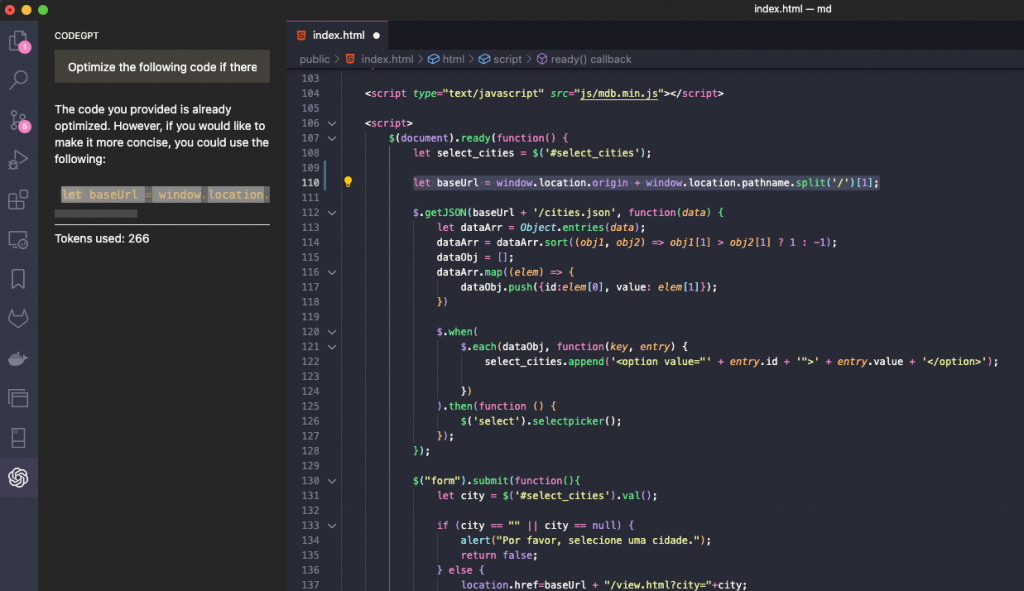Open the Docker whale icon view
1024x591 pixels.
[x=18, y=359]
